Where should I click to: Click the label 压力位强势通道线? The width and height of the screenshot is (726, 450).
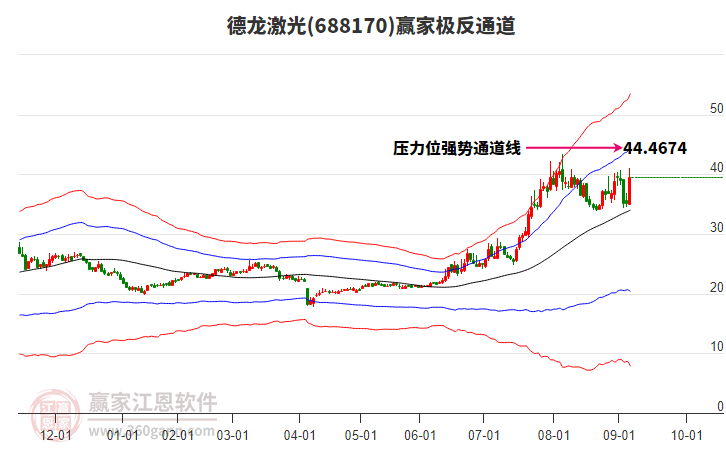click(457, 148)
